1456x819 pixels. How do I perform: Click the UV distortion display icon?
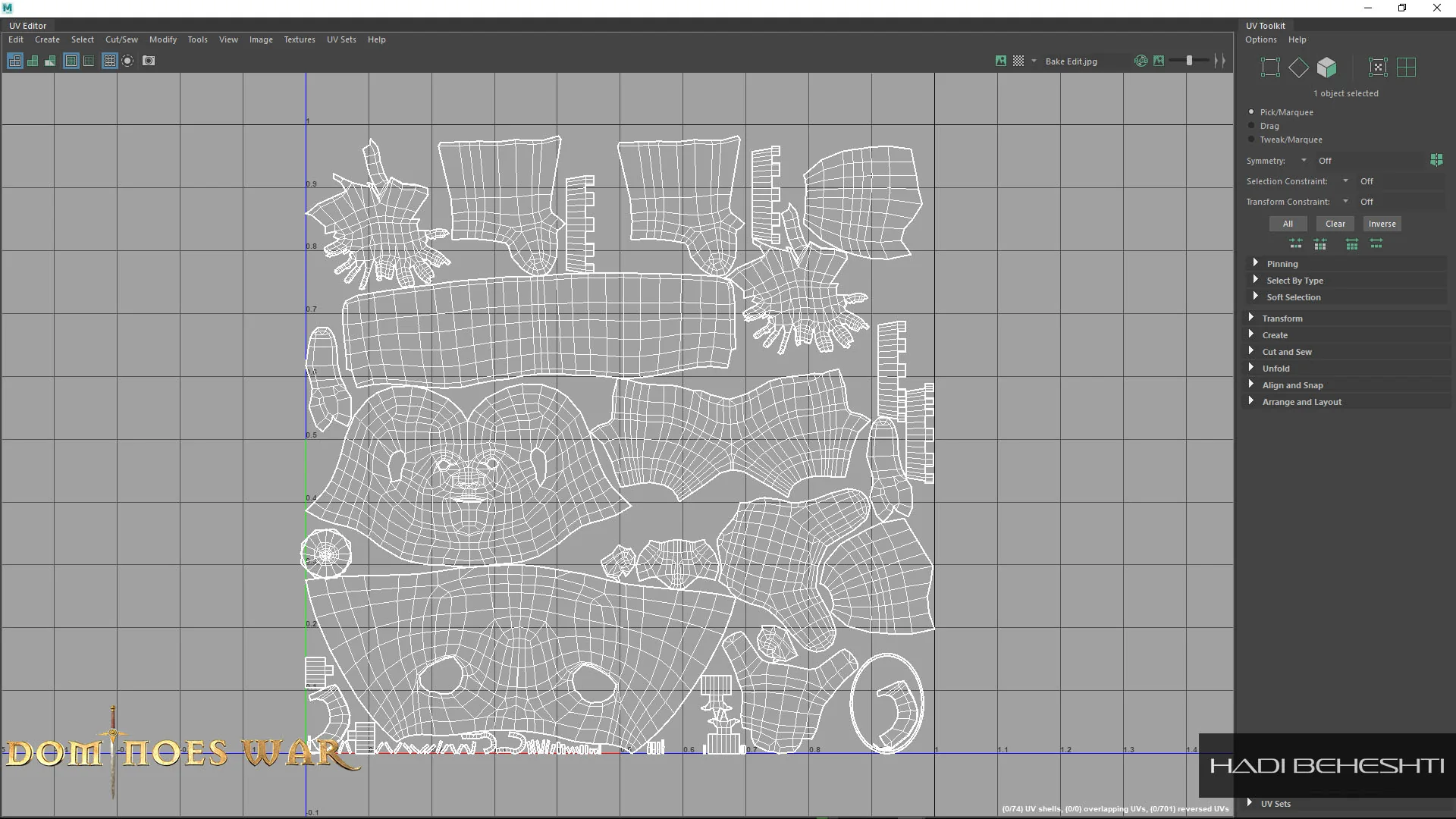(x=50, y=61)
